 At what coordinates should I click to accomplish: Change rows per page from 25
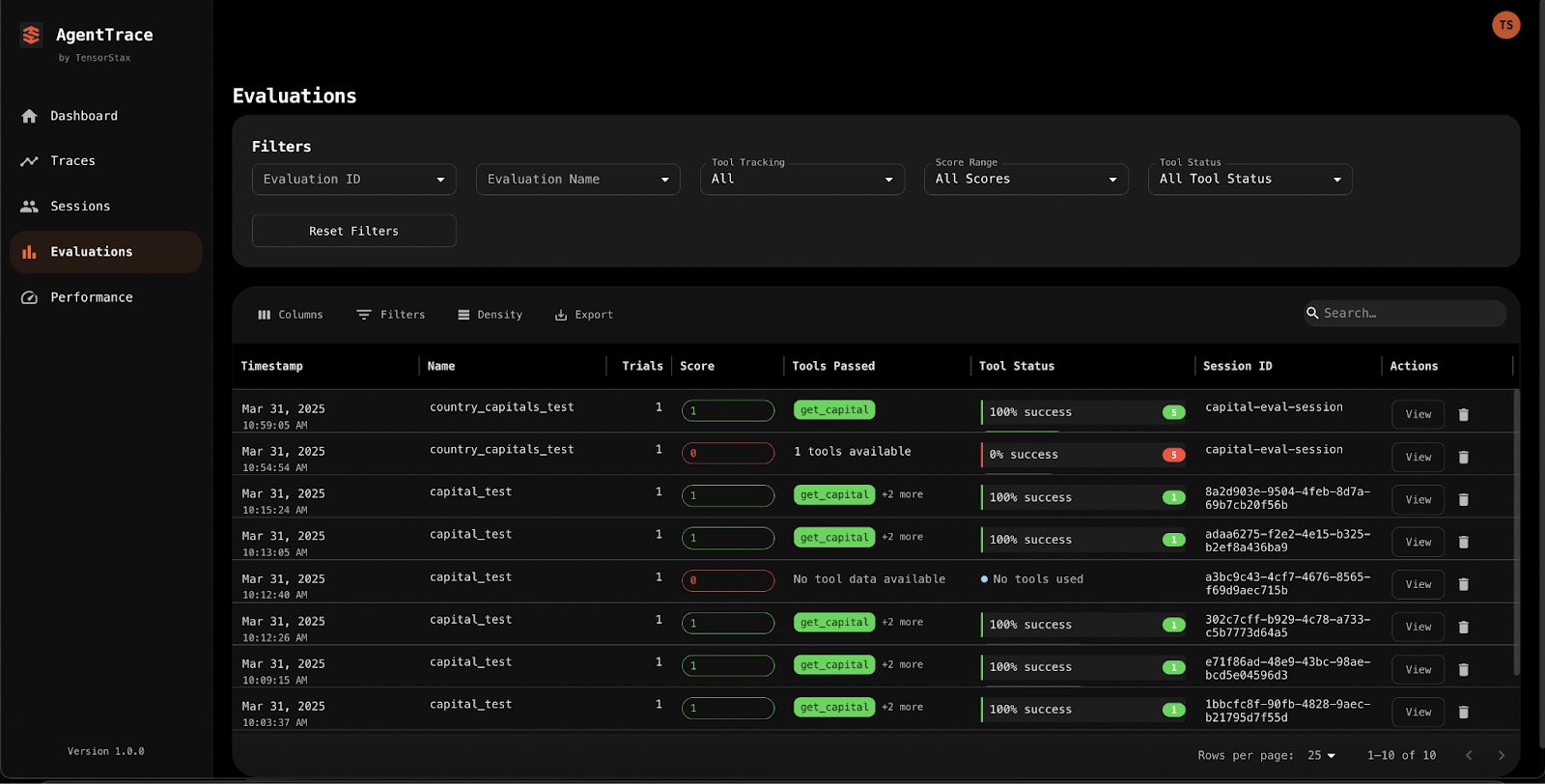(1322, 755)
